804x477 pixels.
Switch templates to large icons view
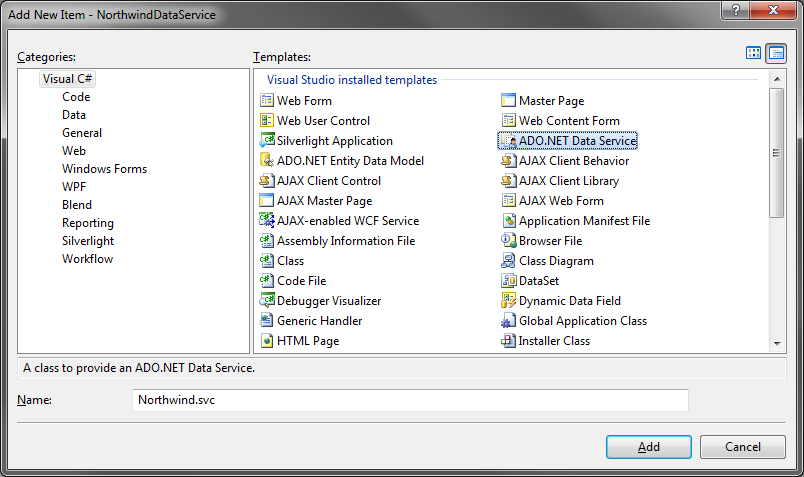click(x=753, y=53)
